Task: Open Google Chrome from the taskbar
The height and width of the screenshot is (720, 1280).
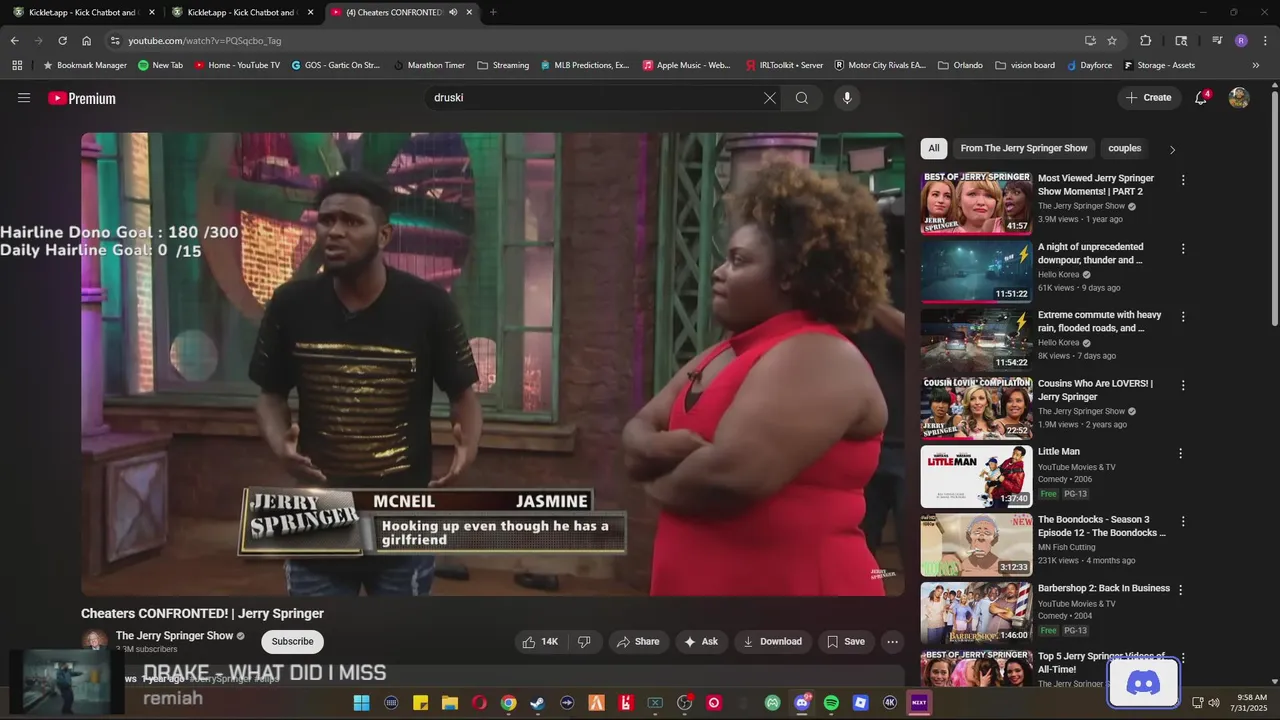Action: 508,703
